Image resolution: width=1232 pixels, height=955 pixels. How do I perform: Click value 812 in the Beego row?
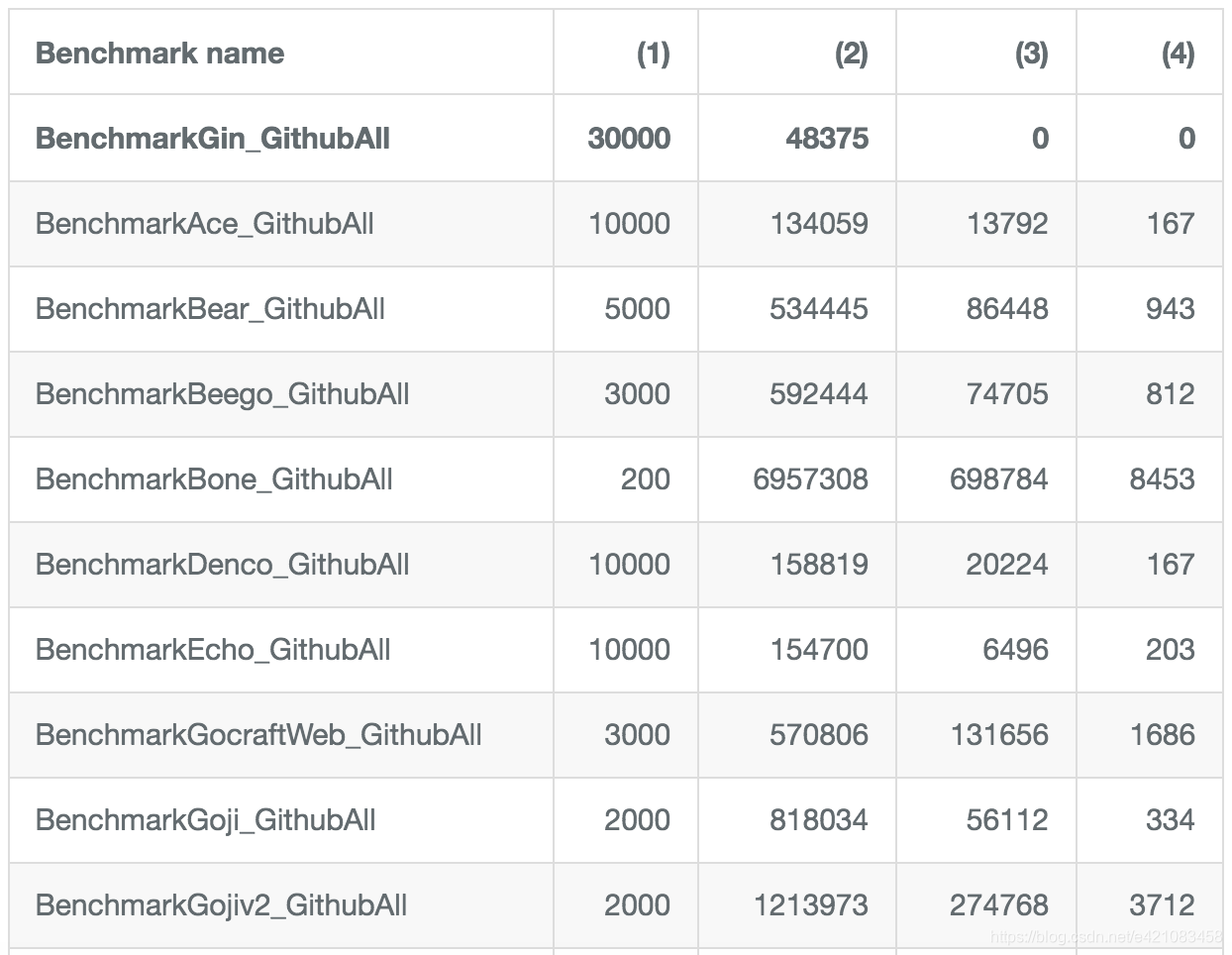click(1171, 394)
